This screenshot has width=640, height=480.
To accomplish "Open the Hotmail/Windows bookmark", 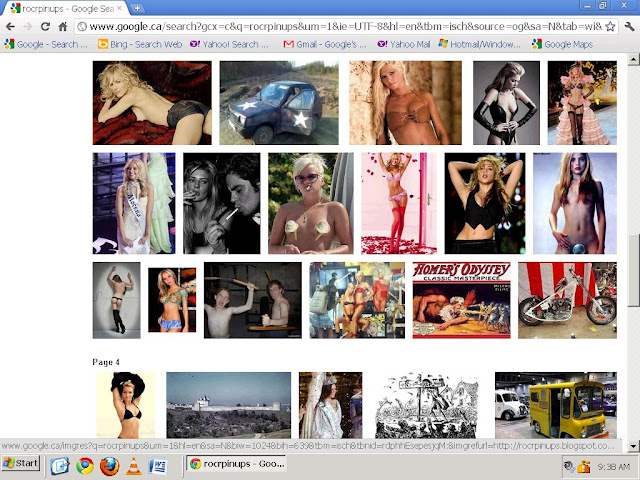I will pyautogui.click(x=480, y=44).
